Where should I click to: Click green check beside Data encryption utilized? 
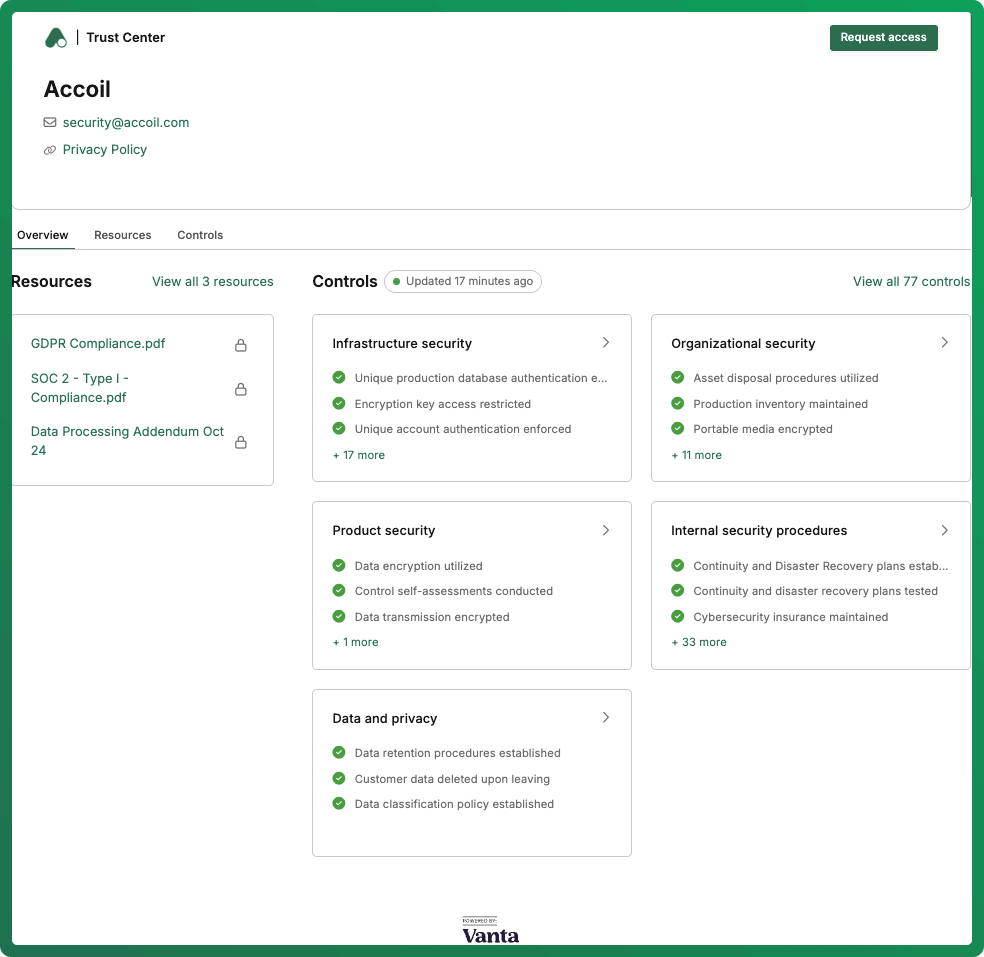click(x=339, y=565)
